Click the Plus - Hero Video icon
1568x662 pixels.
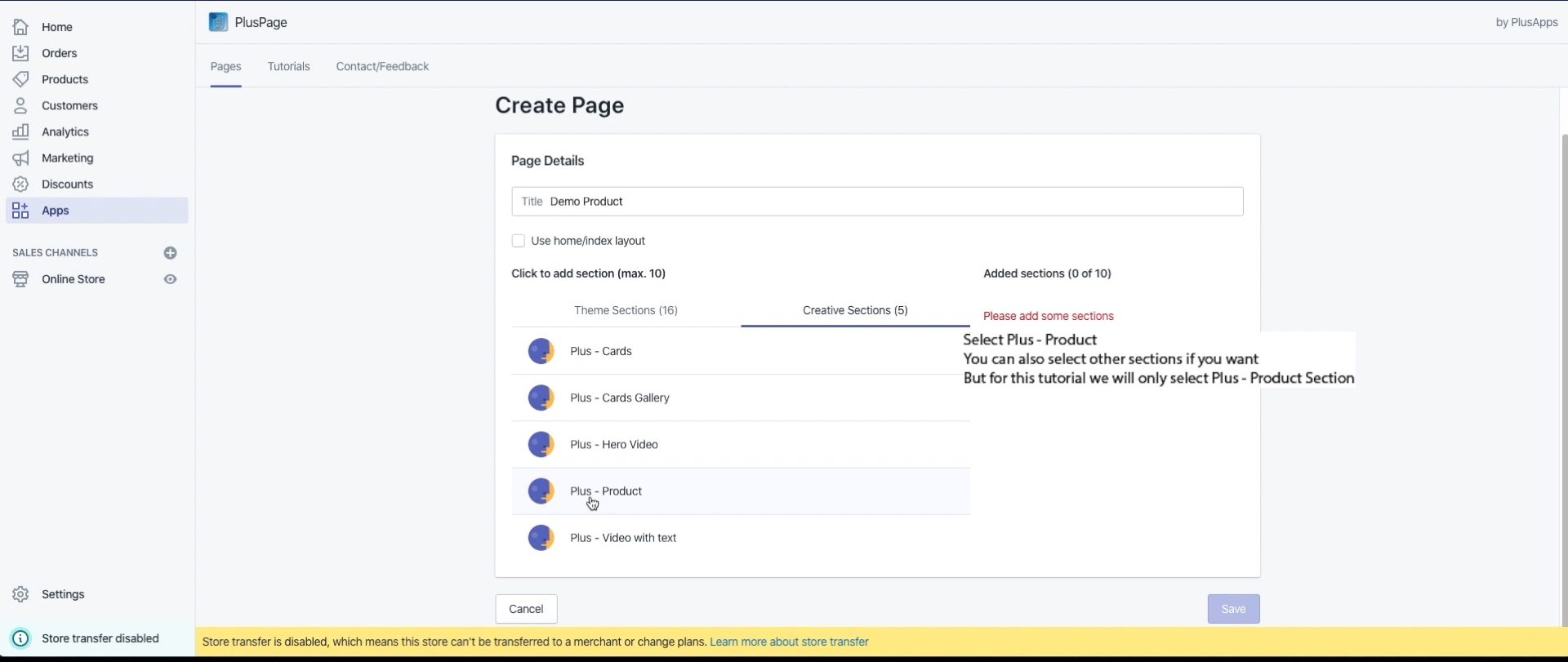(x=541, y=444)
